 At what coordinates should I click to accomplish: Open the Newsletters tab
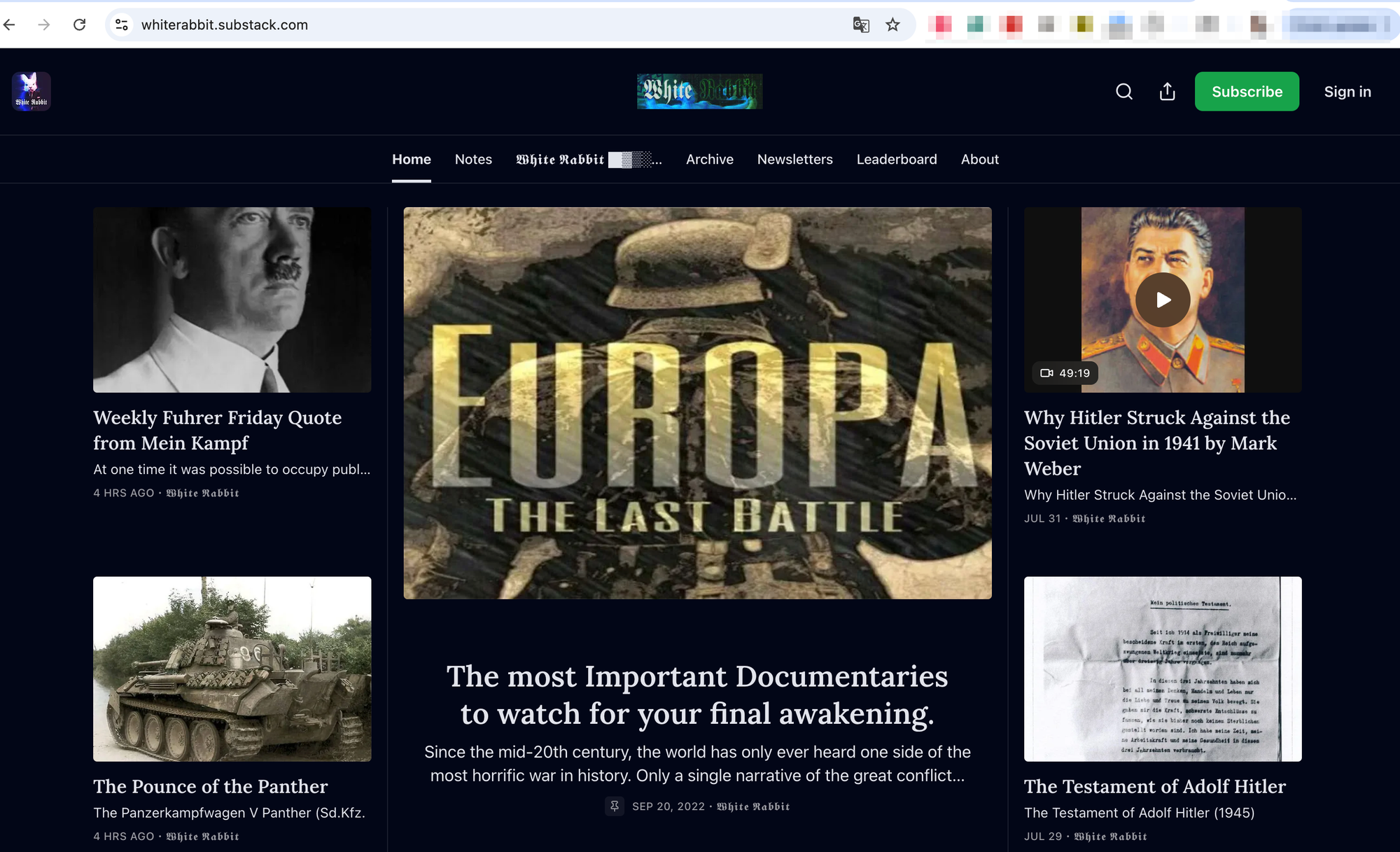(795, 160)
